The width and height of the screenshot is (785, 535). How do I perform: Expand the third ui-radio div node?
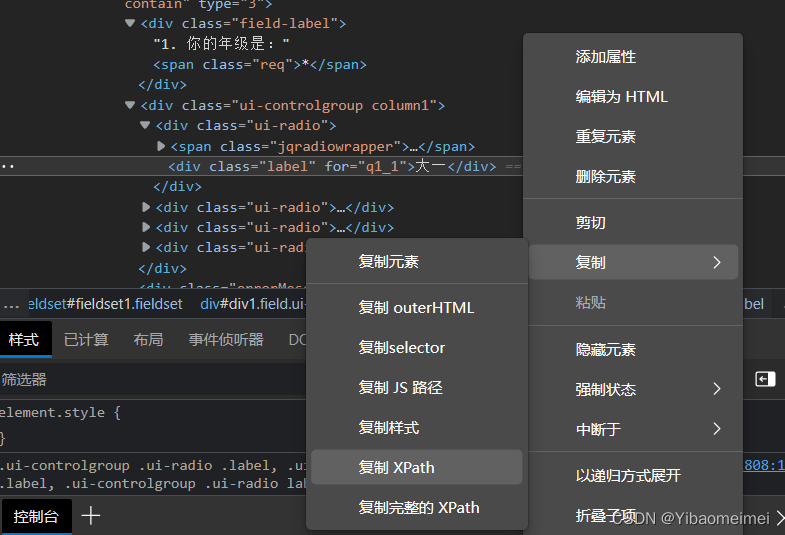146,227
